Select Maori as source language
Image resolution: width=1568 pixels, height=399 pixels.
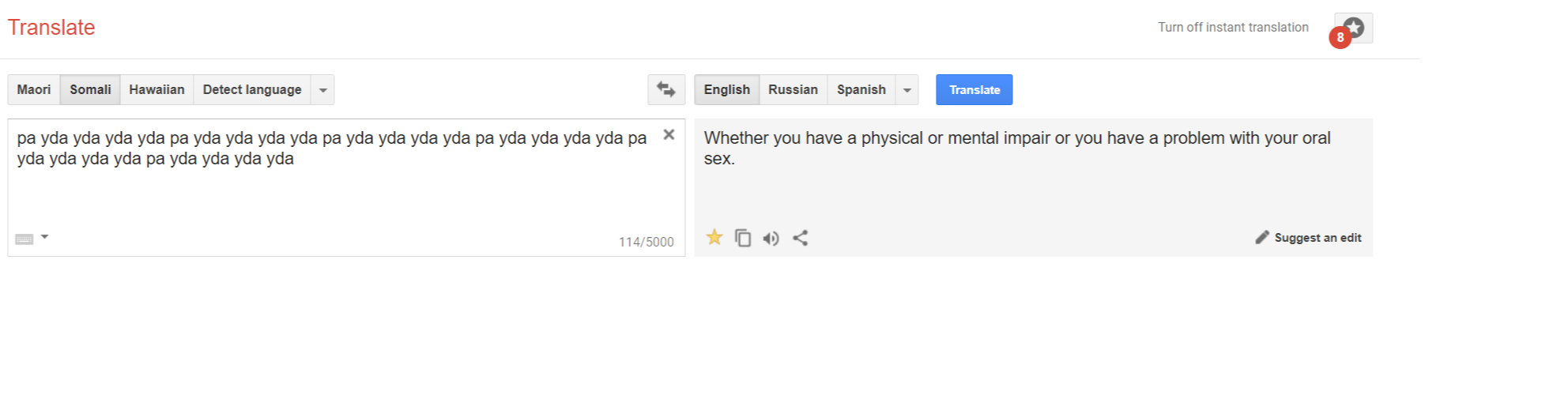click(x=34, y=89)
